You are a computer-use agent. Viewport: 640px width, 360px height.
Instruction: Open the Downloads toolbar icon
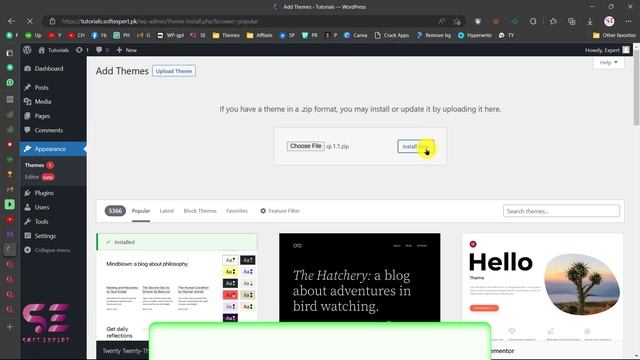[x=590, y=21]
